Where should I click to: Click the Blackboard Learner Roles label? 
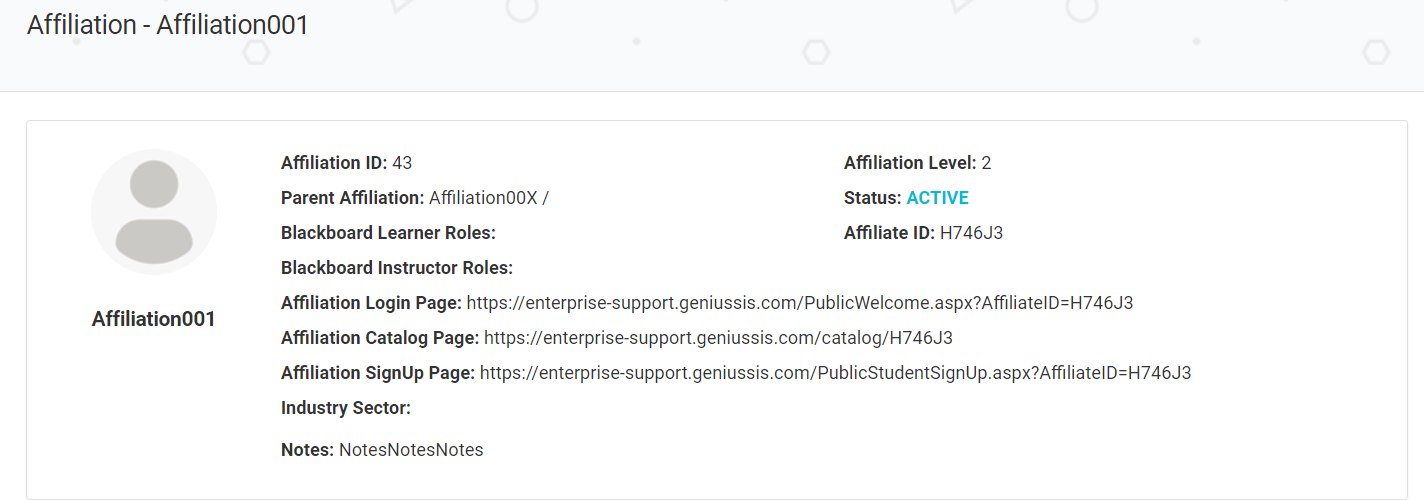coord(388,233)
